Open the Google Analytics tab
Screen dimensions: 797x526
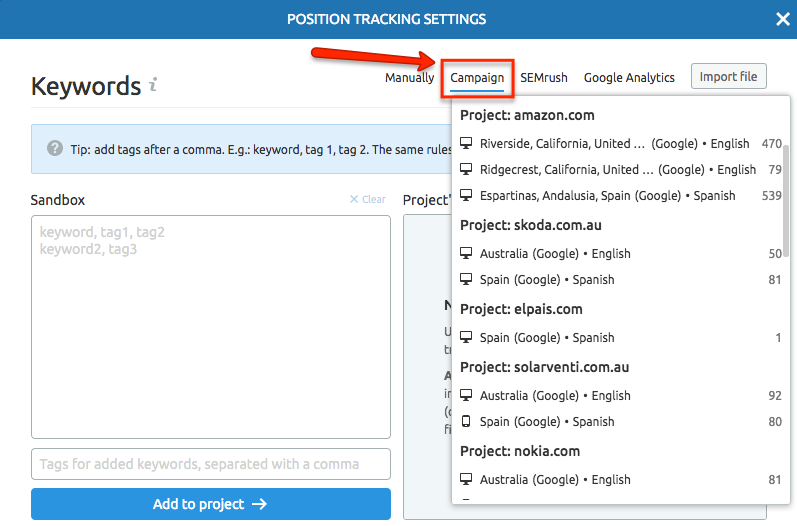point(629,78)
